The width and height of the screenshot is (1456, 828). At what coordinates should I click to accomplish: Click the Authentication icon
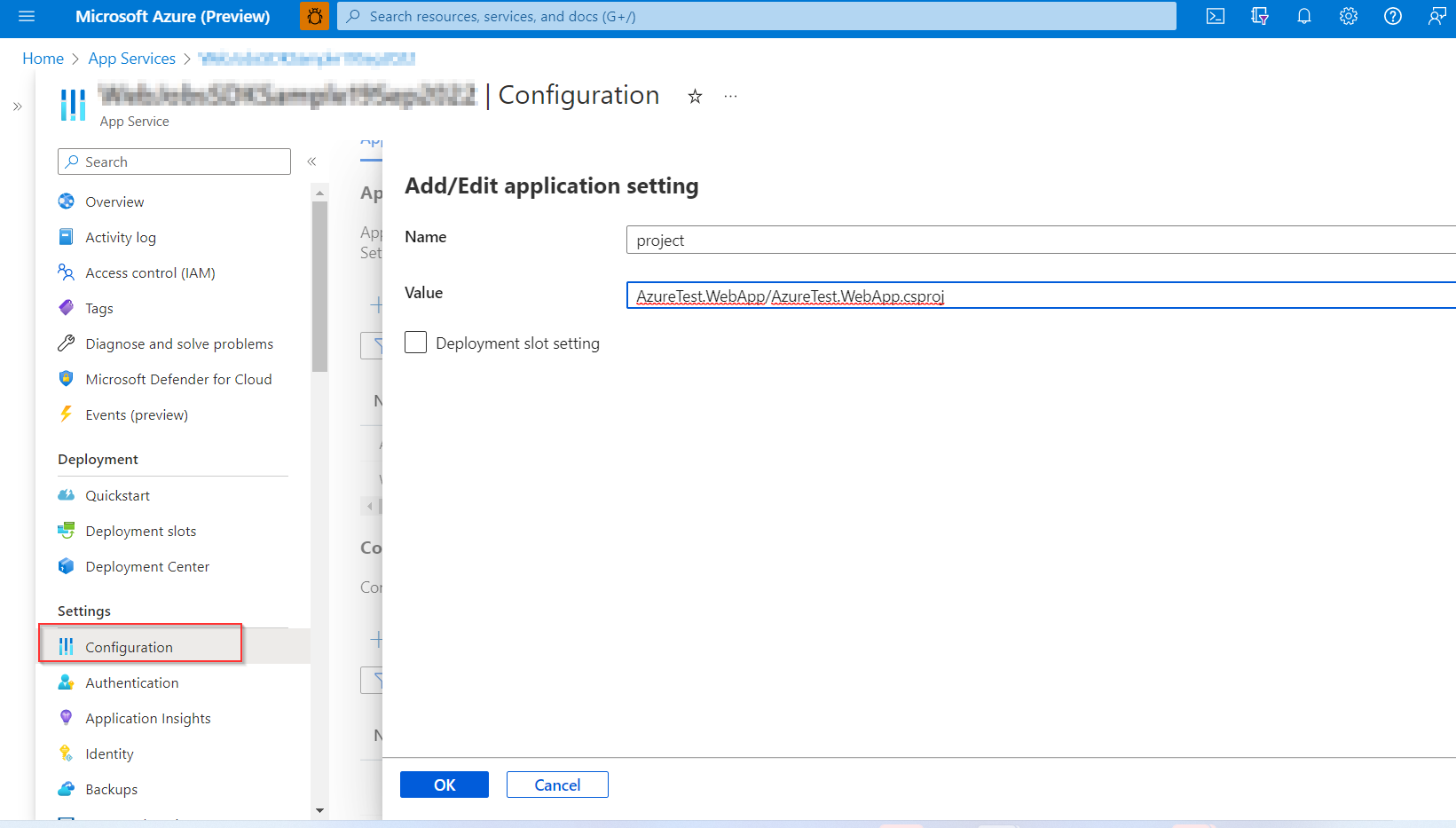click(67, 682)
